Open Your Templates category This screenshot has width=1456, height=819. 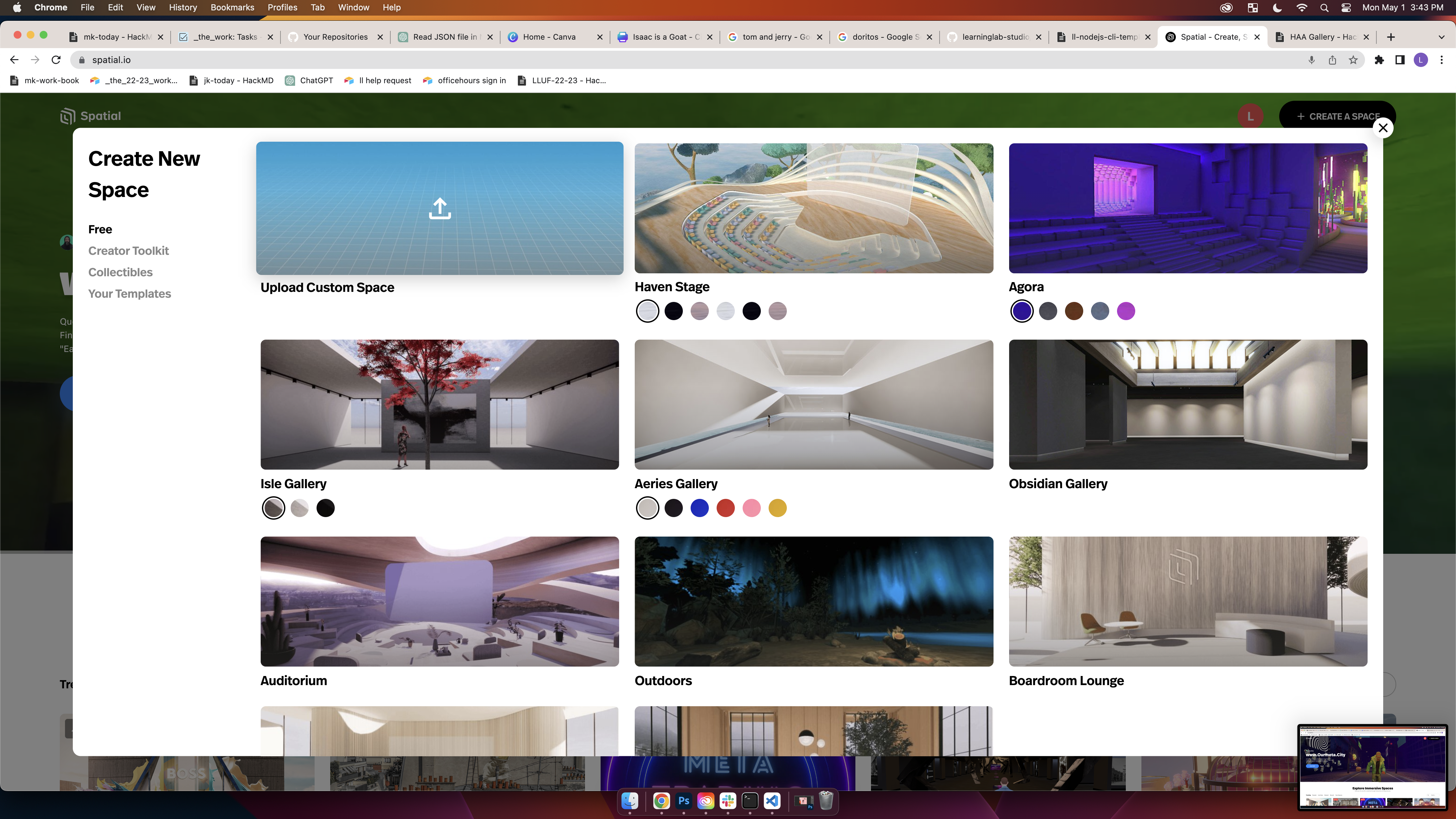(x=129, y=294)
